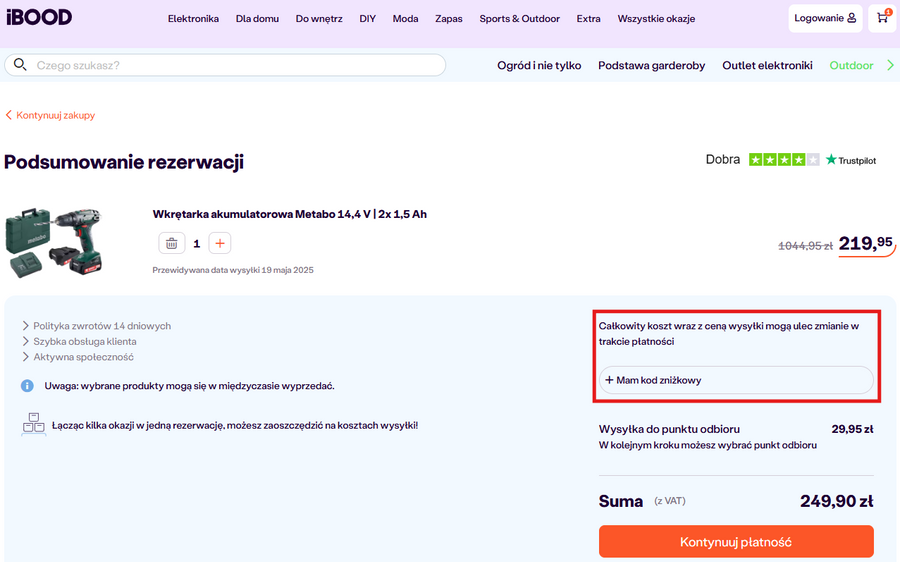This screenshot has height=562, width=900.
Task: Click the search magnifier icon
Action: [20, 65]
